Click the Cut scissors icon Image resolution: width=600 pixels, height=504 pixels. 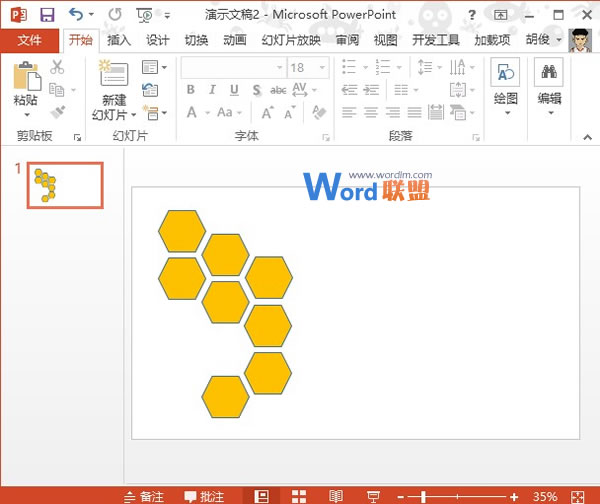point(57,67)
